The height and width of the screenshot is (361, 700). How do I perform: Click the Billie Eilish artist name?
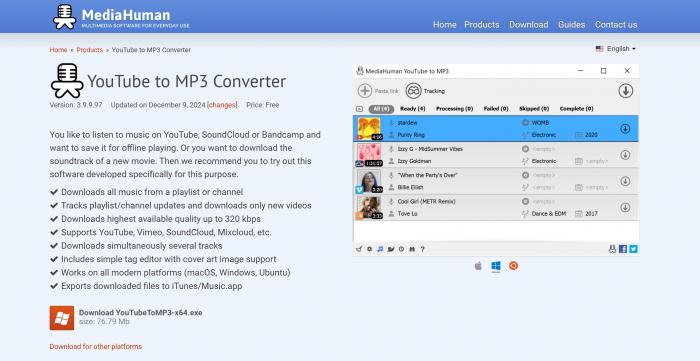coord(410,187)
